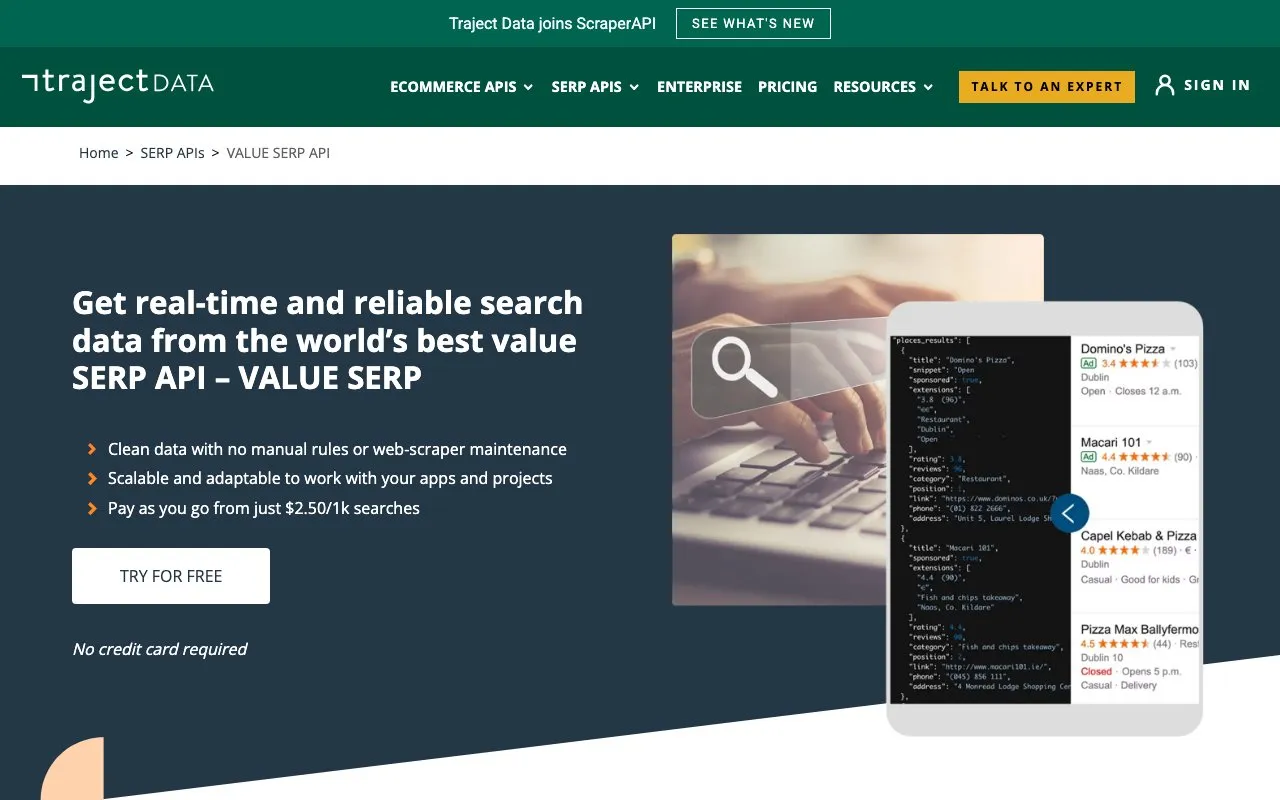Click the TALK TO AN EXPERT button
The width and height of the screenshot is (1280, 800).
(x=1046, y=86)
